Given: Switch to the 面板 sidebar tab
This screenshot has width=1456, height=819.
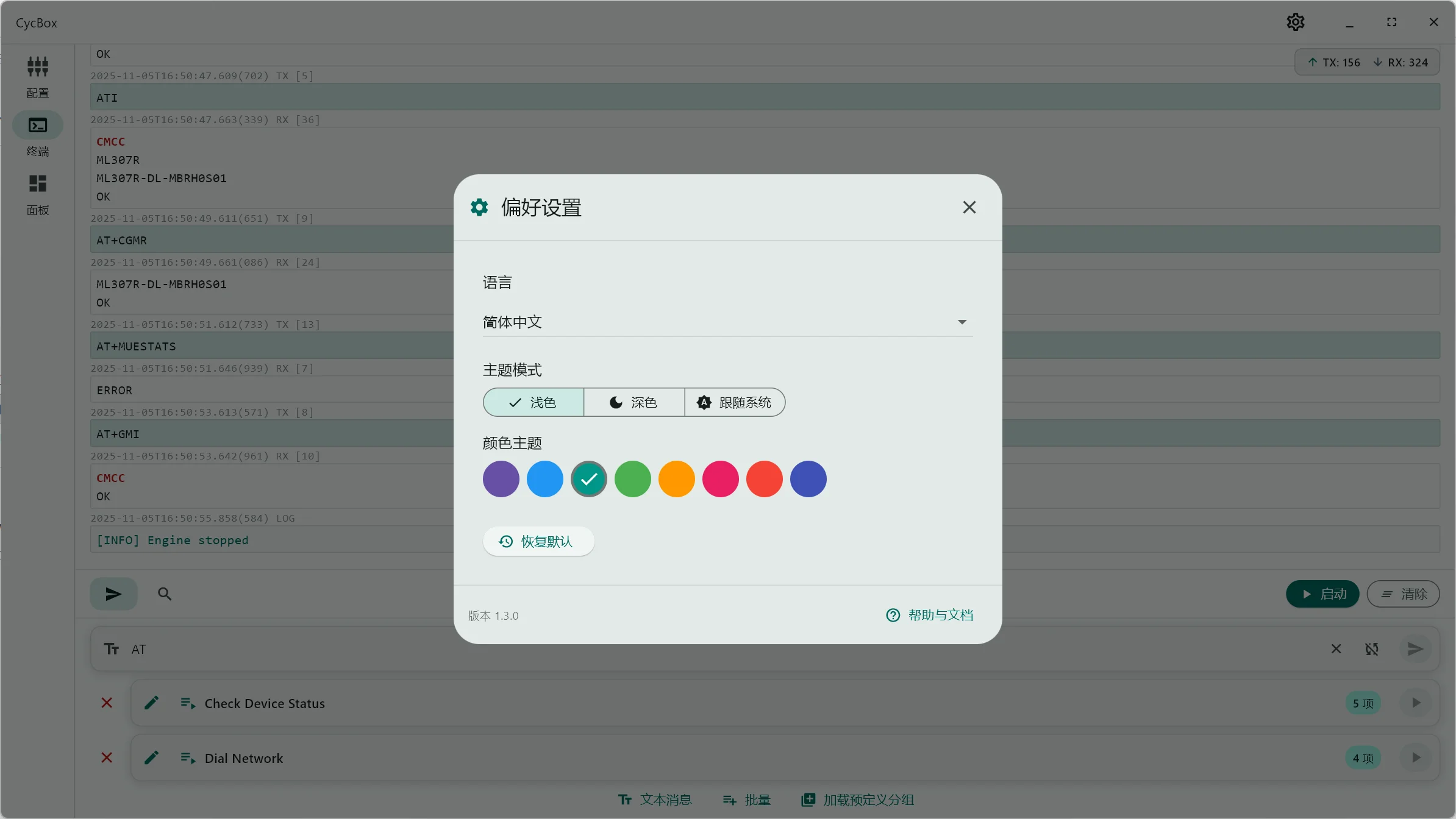Looking at the screenshot, I should tap(37, 194).
